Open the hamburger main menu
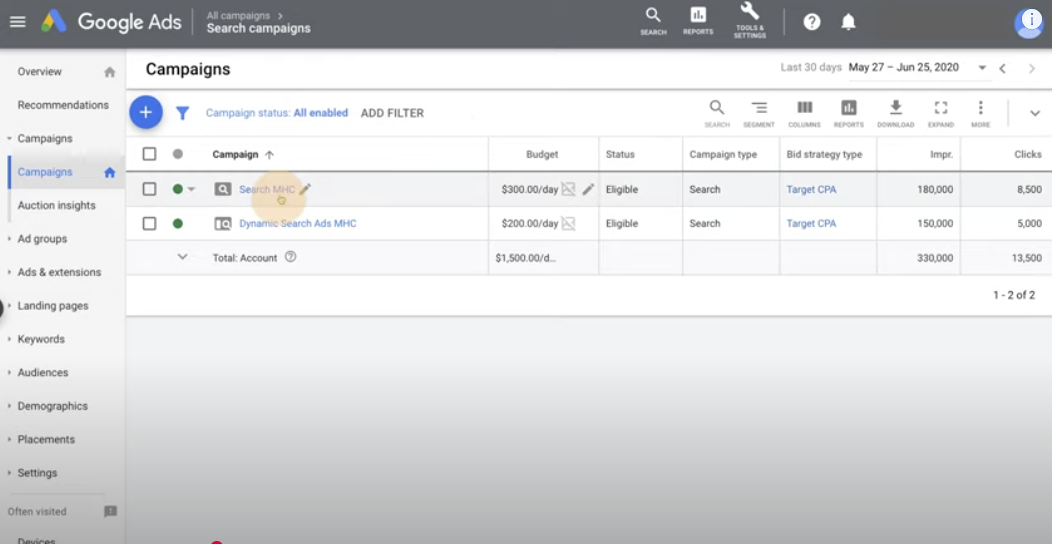This screenshot has width=1052, height=544. pyautogui.click(x=17, y=22)
